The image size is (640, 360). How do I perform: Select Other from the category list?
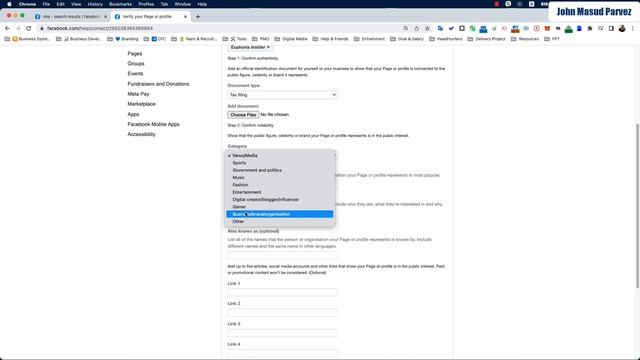[x=280, y=222]
